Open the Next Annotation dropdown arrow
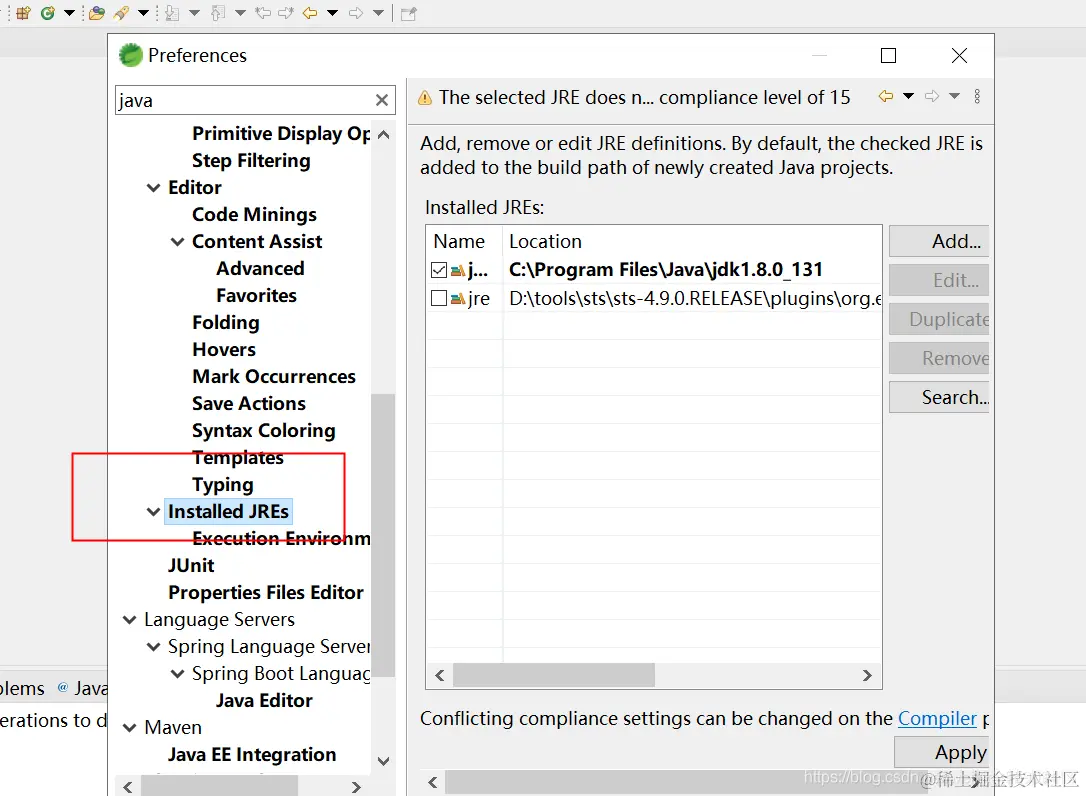1086x796 pixels. point(195,13)
